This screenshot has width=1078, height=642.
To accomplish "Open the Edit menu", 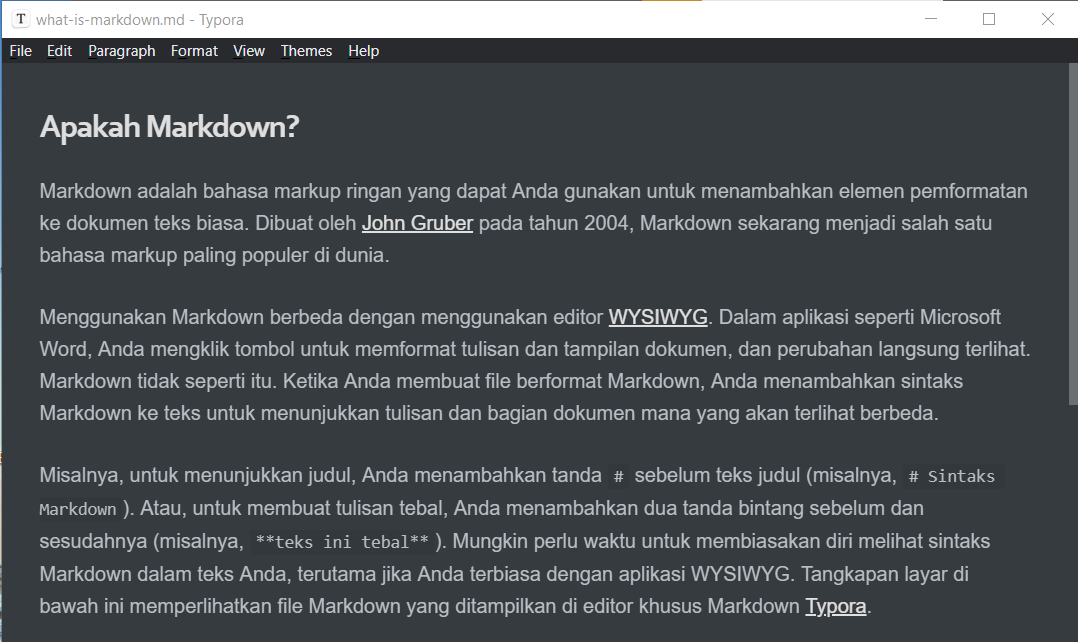I will tap(59, 50).
